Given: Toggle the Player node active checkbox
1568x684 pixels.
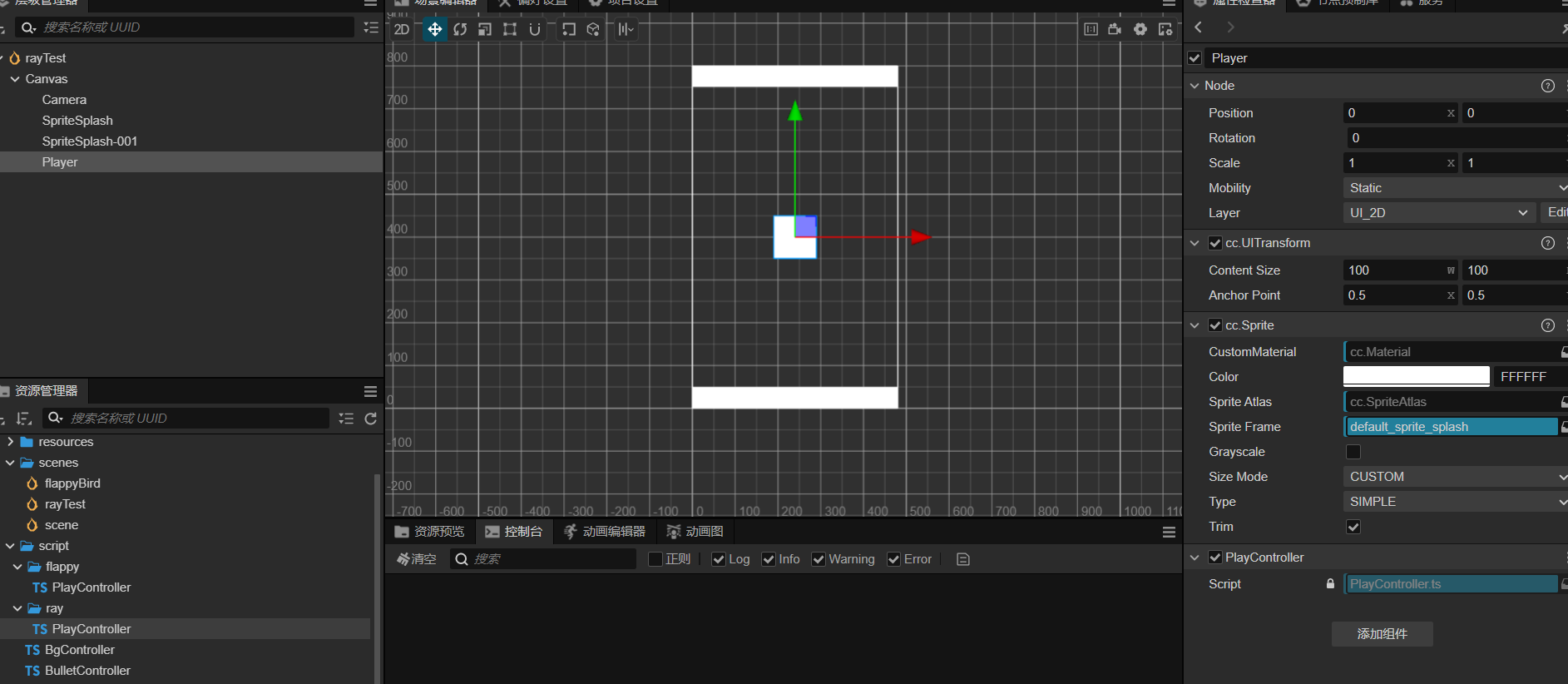Looking at the screenshot, I should click(x=1195, y=58).
